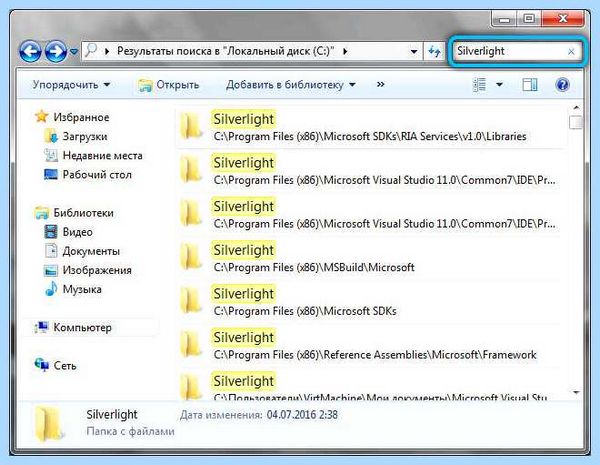Viewport: 600px width, 465px height.
Task: Select Библиотеки in the navigation pane
Action: pyautogui.click(x=83, y=213)
